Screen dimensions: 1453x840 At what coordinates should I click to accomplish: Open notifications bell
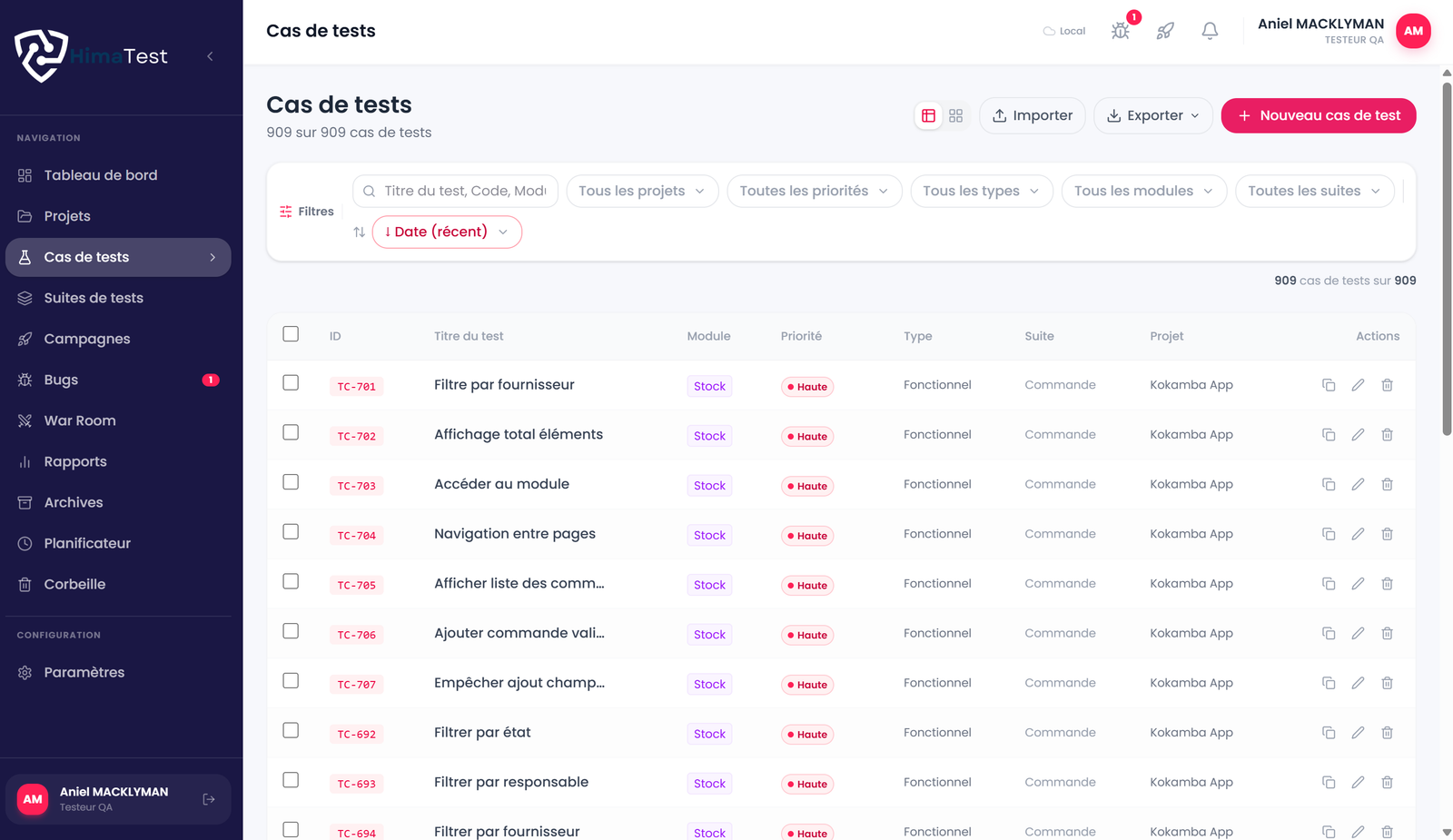(x=1210, y=31)
